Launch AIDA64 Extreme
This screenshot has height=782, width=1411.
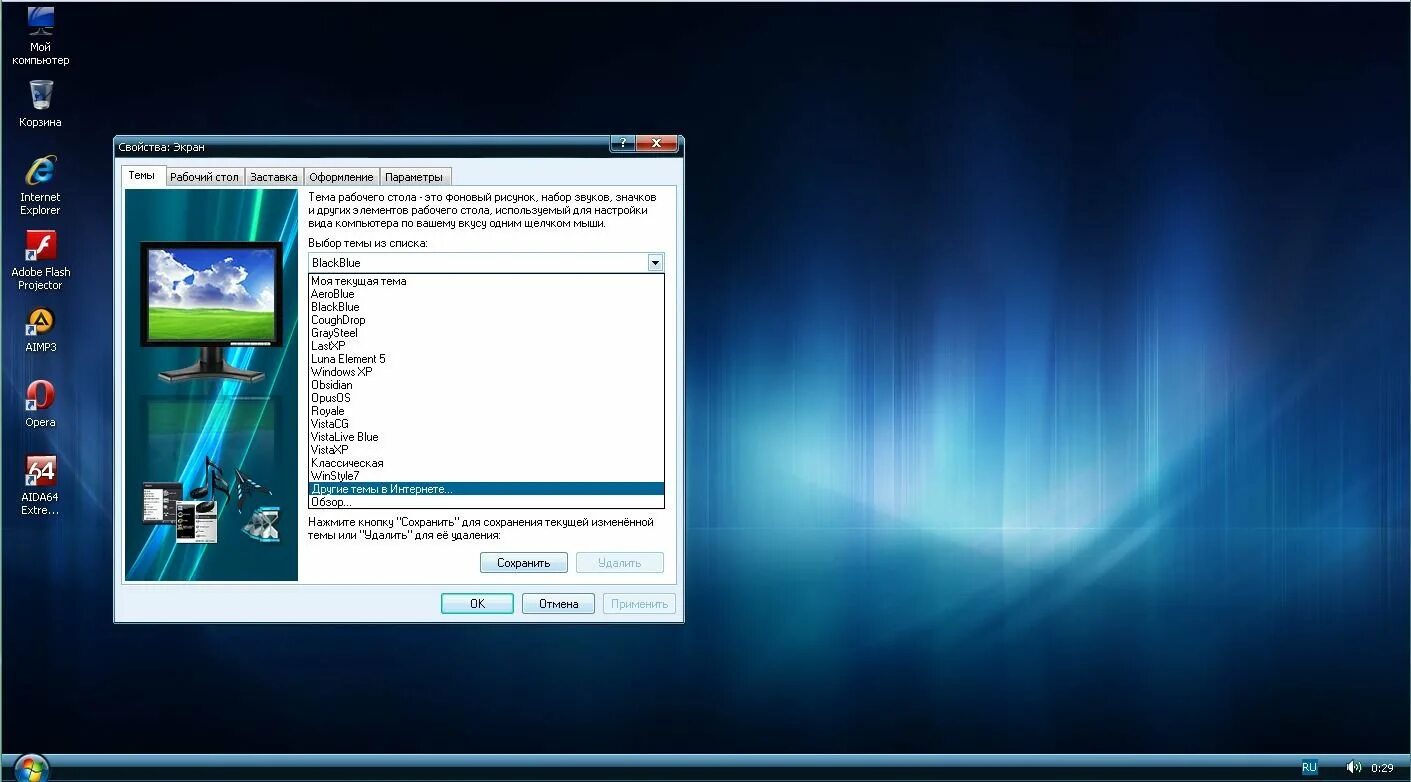coord(39,470)
